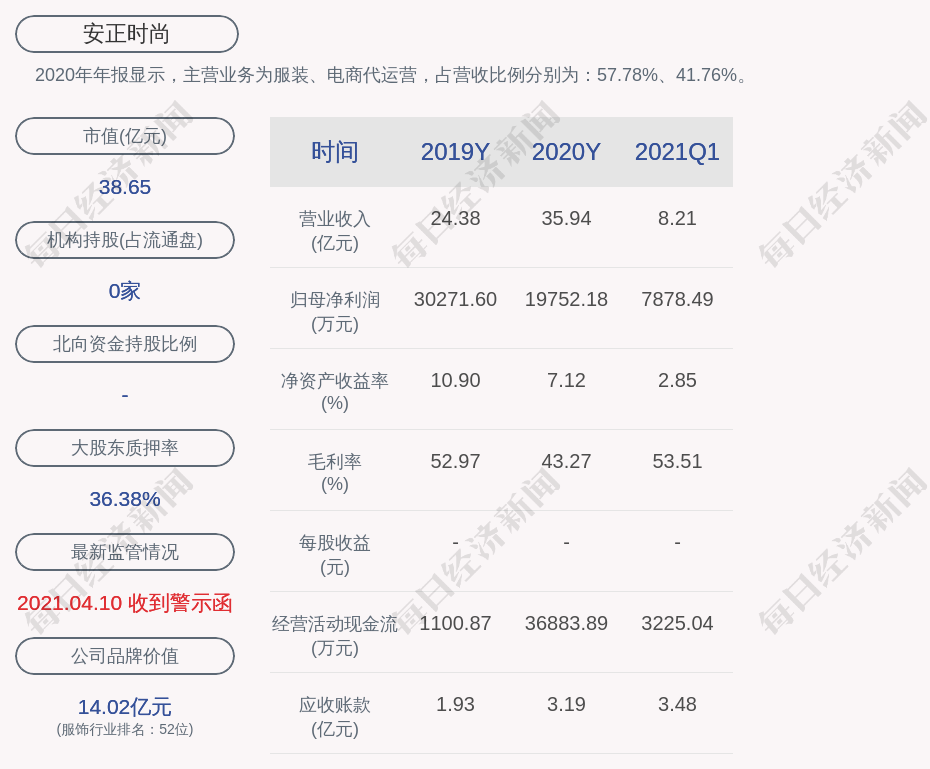Click the 时间 table header cell
Screen dimensions: 930x769
click(335, 152)
